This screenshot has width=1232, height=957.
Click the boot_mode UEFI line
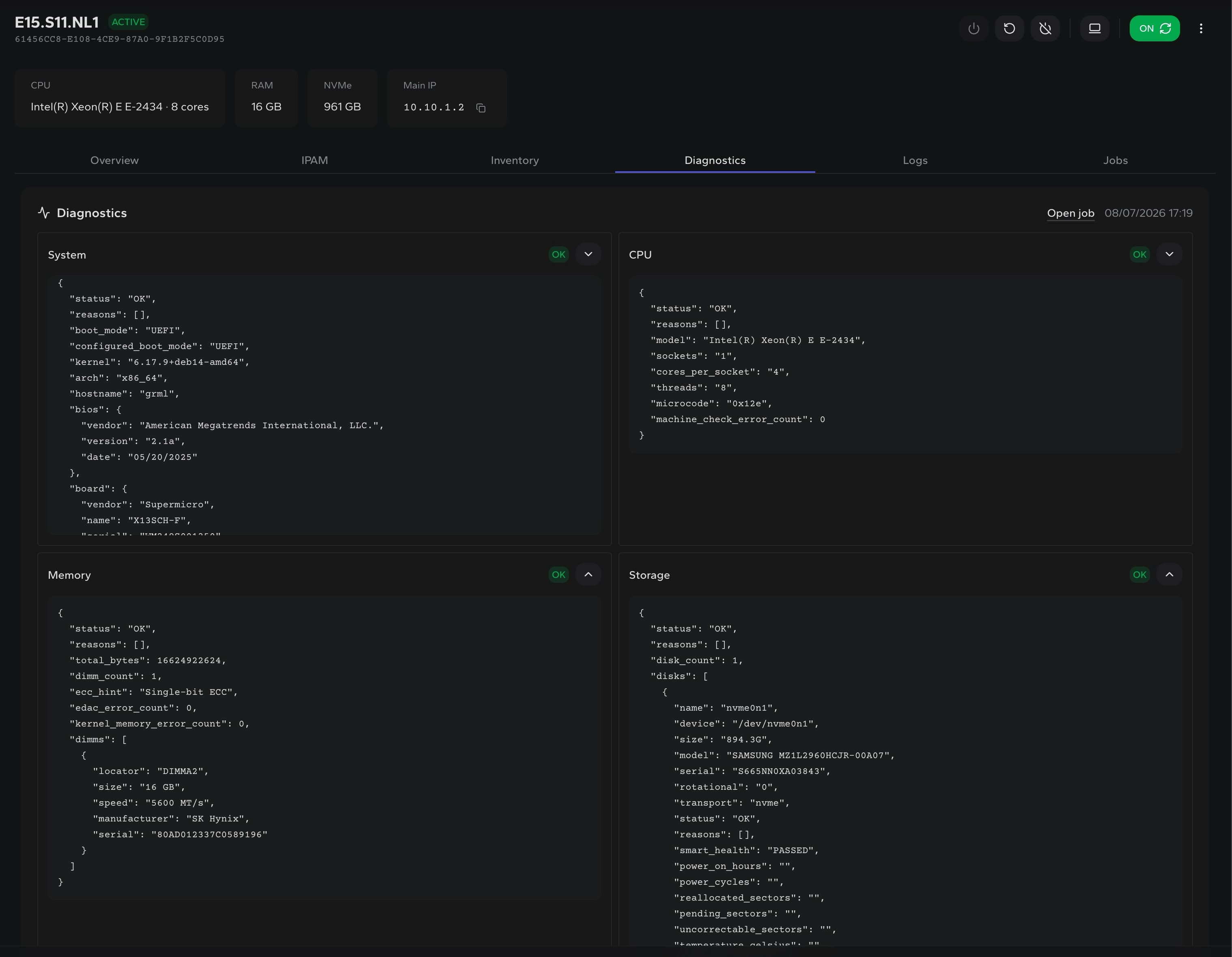(x=127, y=330)
